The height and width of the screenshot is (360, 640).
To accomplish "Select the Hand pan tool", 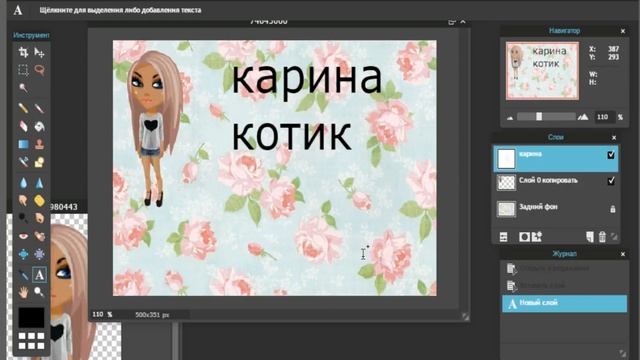I will [x=23, y=292].
